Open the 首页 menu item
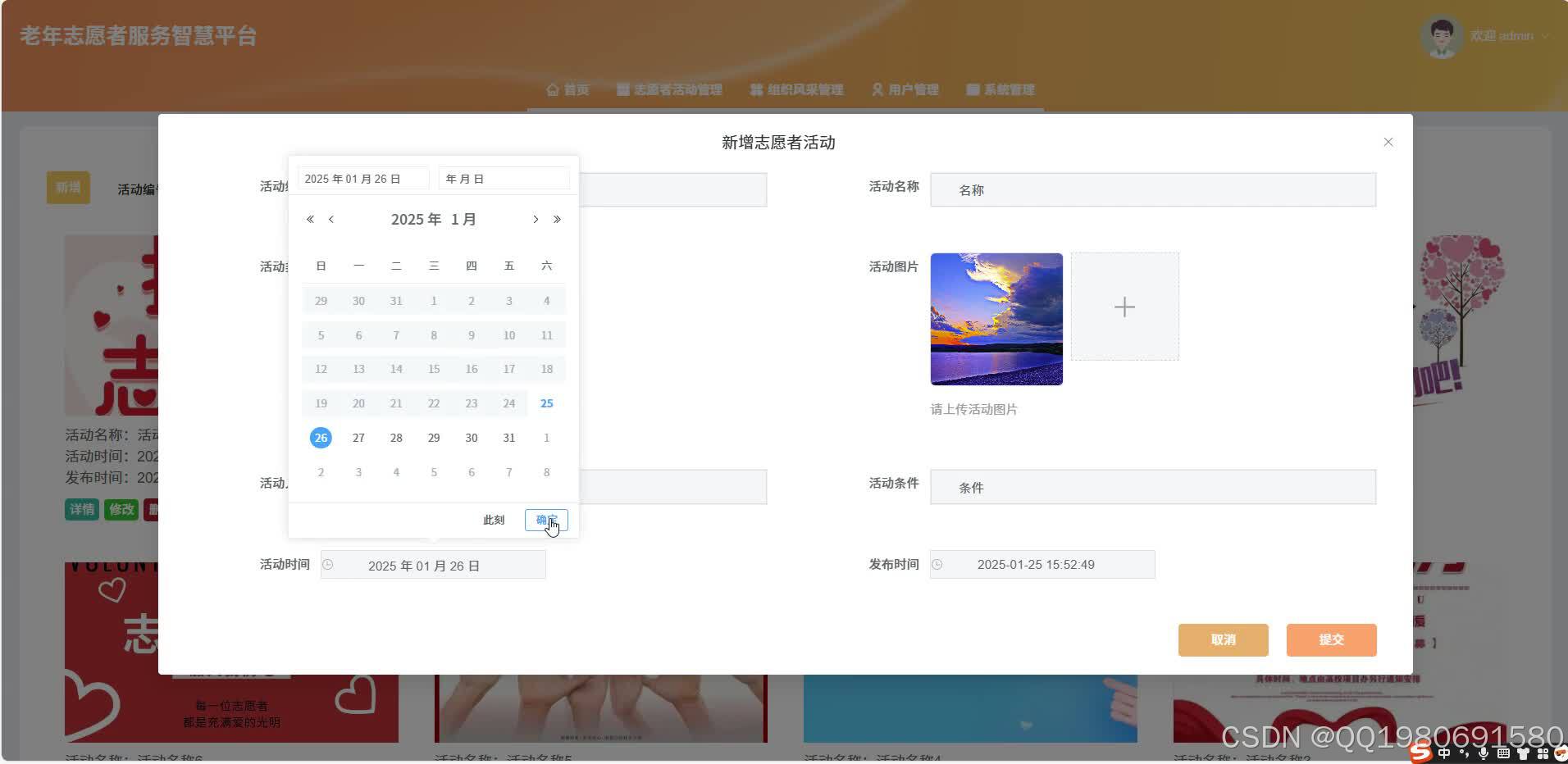This screenshot has width=1568, height=764. tap(574, 89)
